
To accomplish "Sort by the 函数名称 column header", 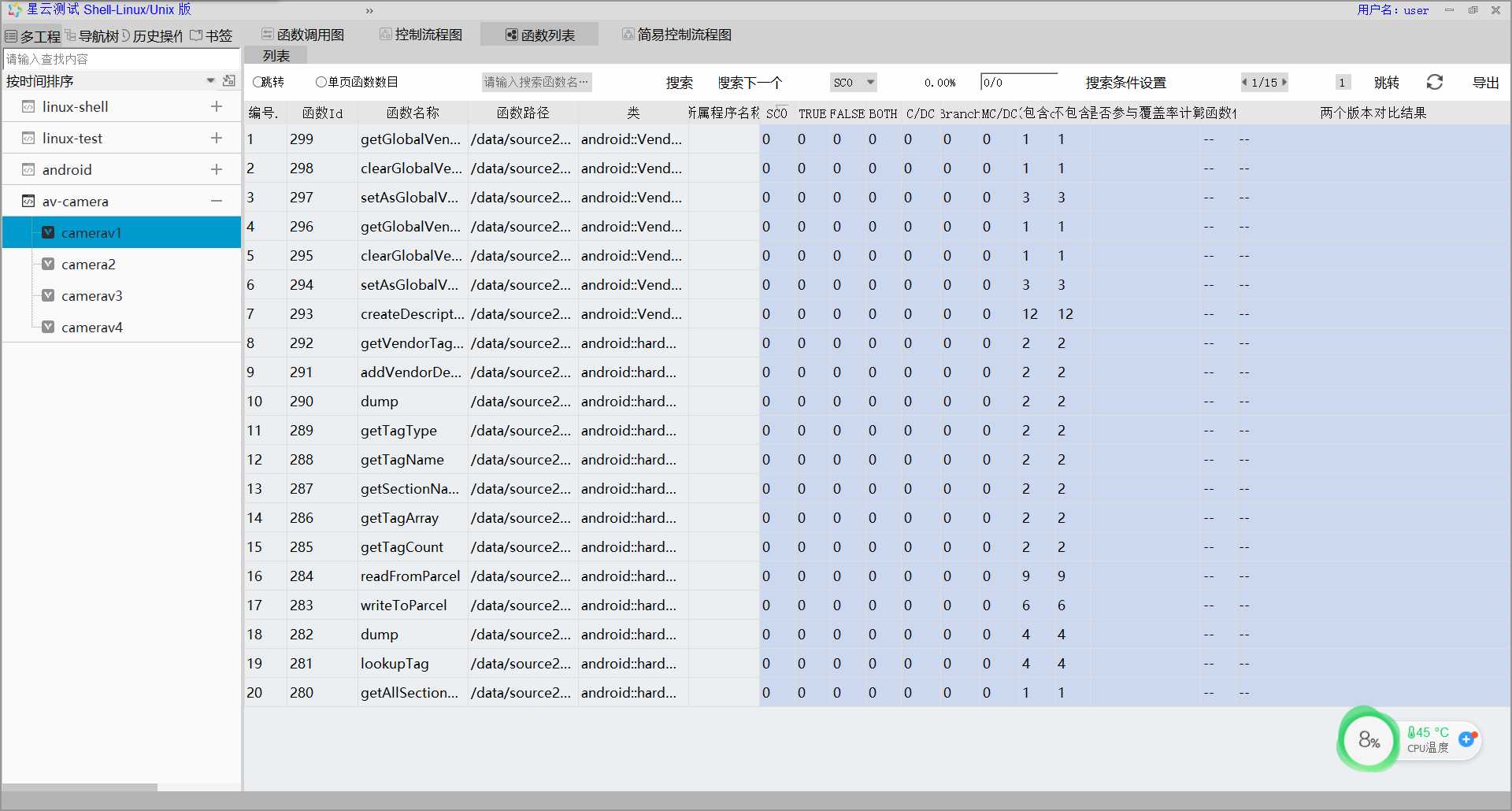I will coord(413,113).
